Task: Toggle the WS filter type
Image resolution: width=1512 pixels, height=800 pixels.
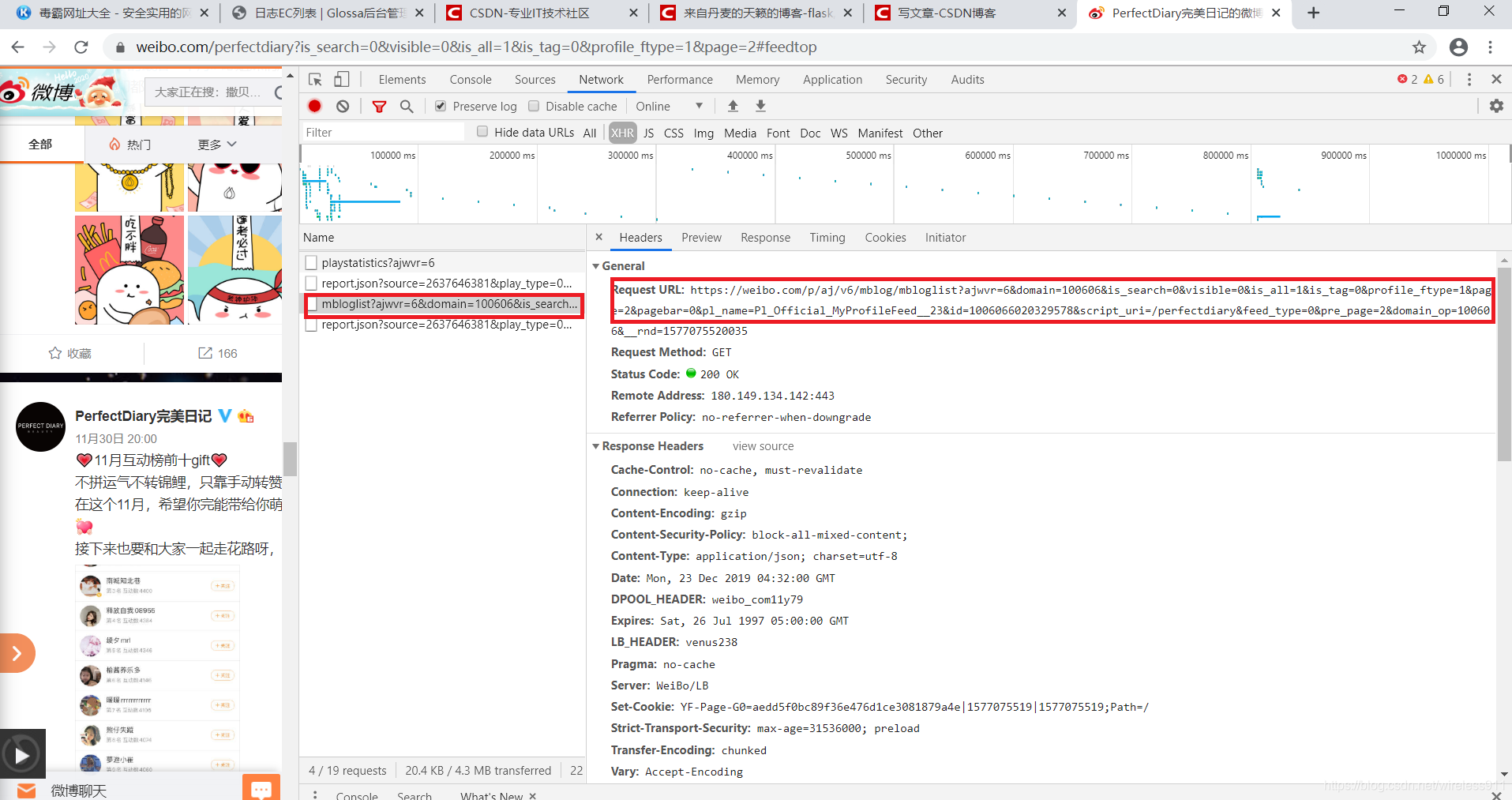Action: tap(839, 133)
